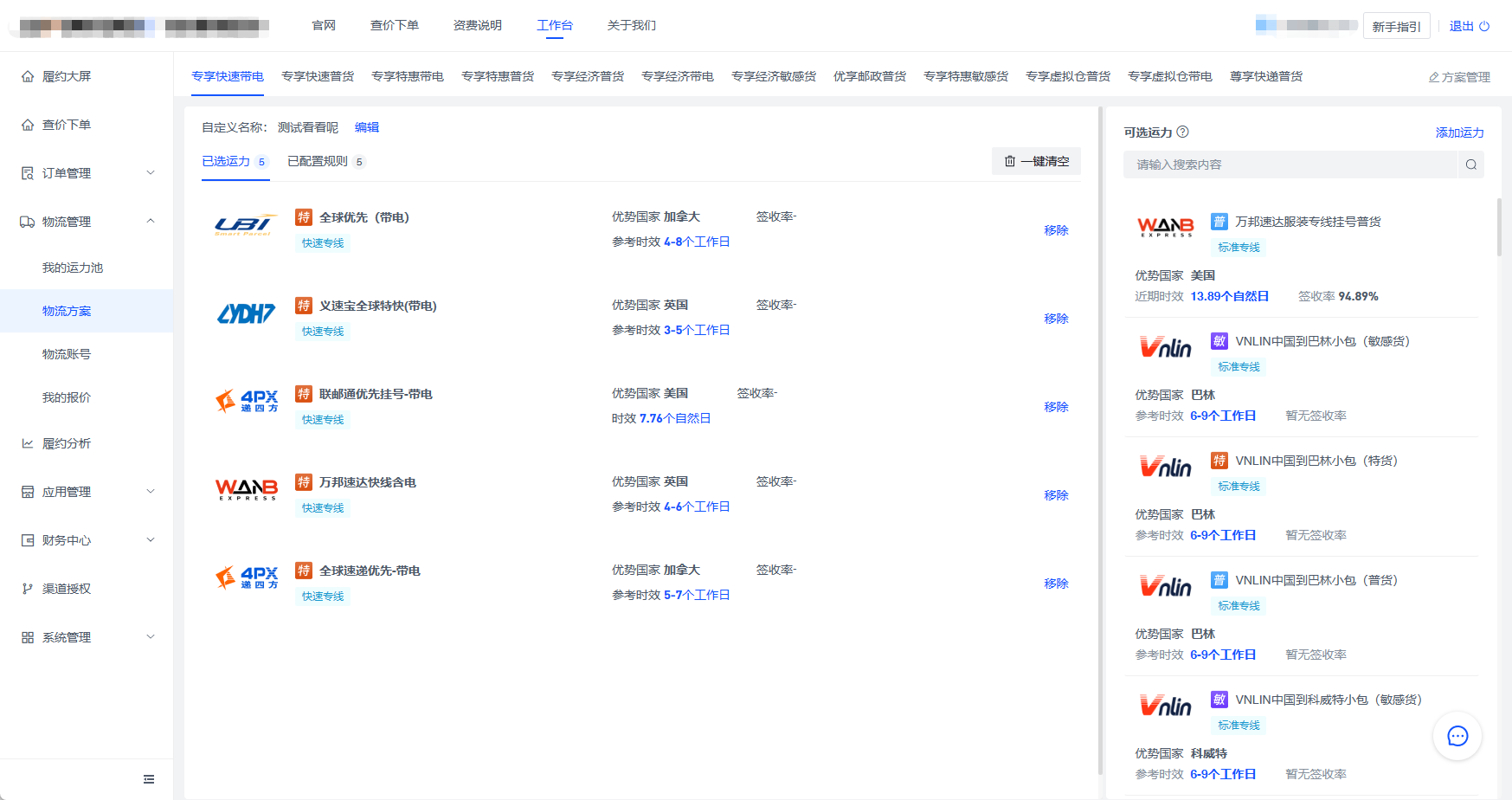Open 官网 in the top navigation
This screenshot has width=1512, height=800.
click(324, 25)
